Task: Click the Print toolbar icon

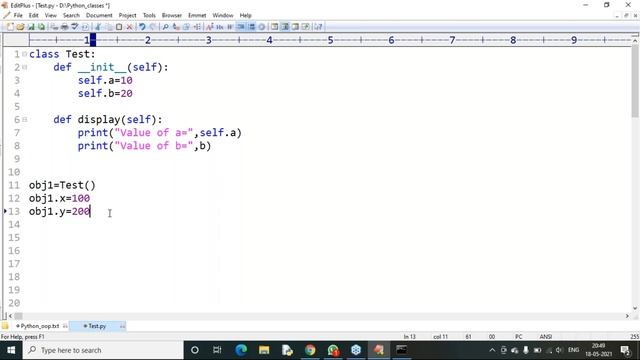Action: [x=64, y=27]
